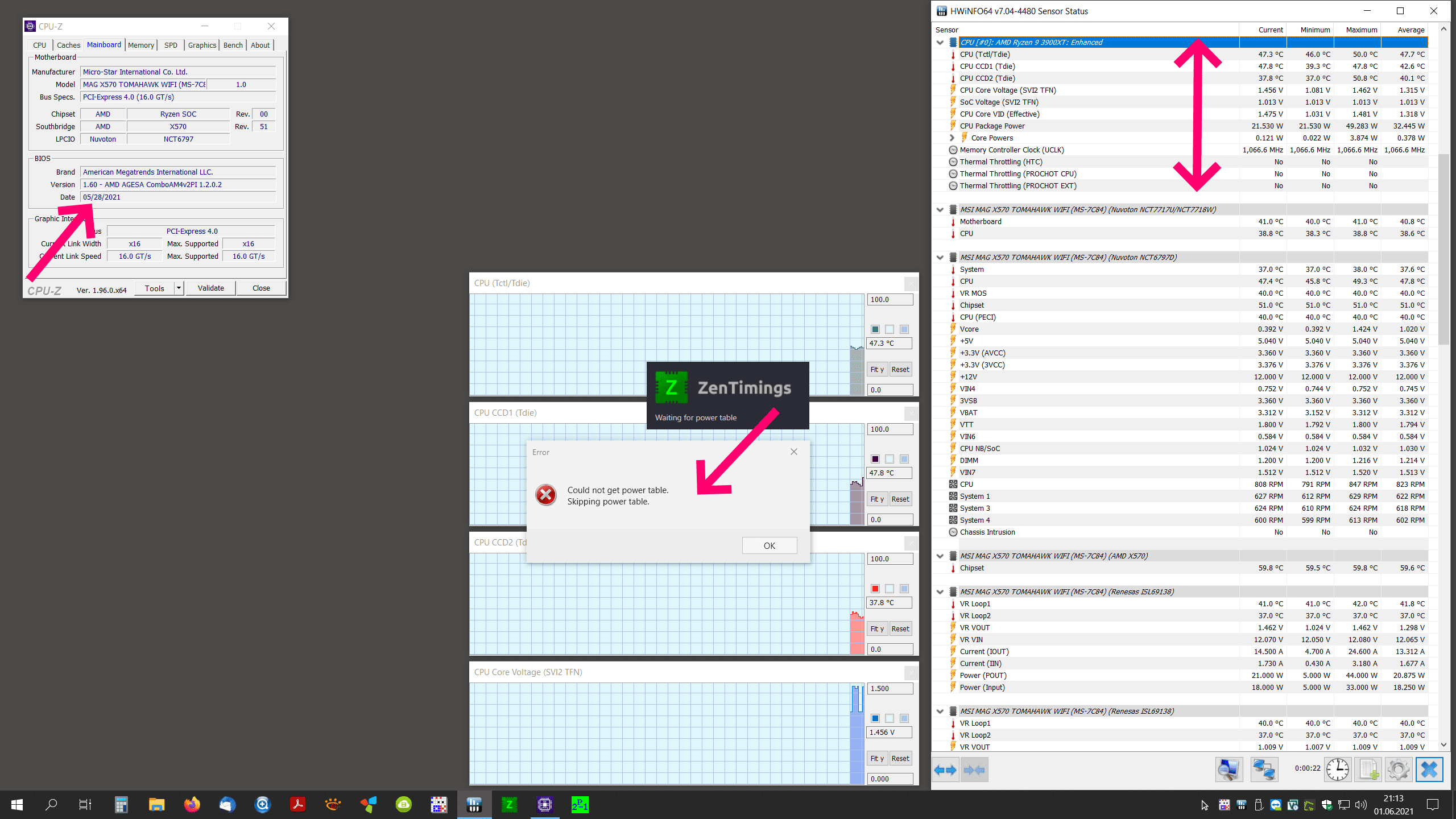Collapse CPU [#0] AMD Ryzen 9 3900XT group
Viewport: 1456px width, 819px height.
[940, 43]
